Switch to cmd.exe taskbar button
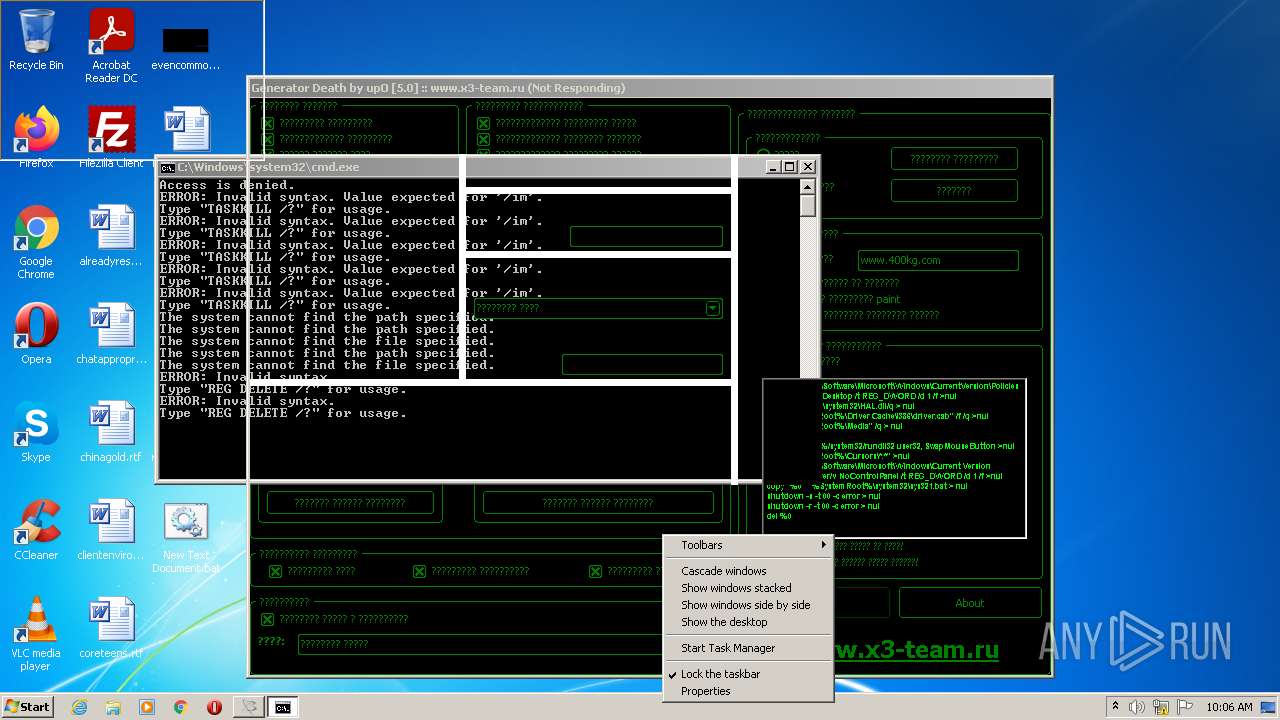Viewport: 1280px width, 720px height. pos(283,707)
